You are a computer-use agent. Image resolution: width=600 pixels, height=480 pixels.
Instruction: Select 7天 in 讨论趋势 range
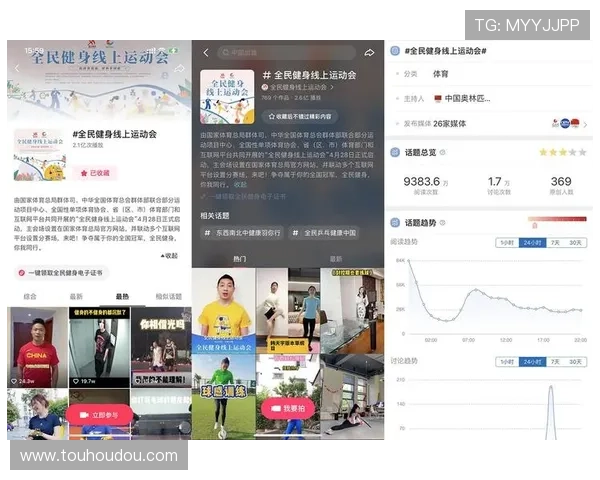pos(555,362)
